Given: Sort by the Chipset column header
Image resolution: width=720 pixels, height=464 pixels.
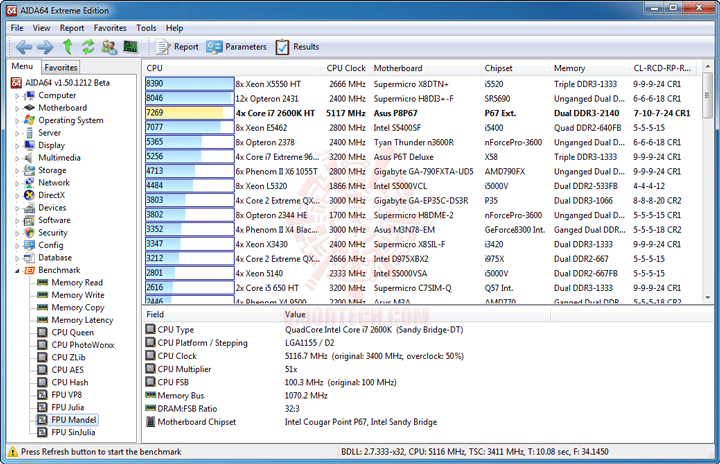Looking at the screenshot, I should pyautogui.click(x=515, y=68).
